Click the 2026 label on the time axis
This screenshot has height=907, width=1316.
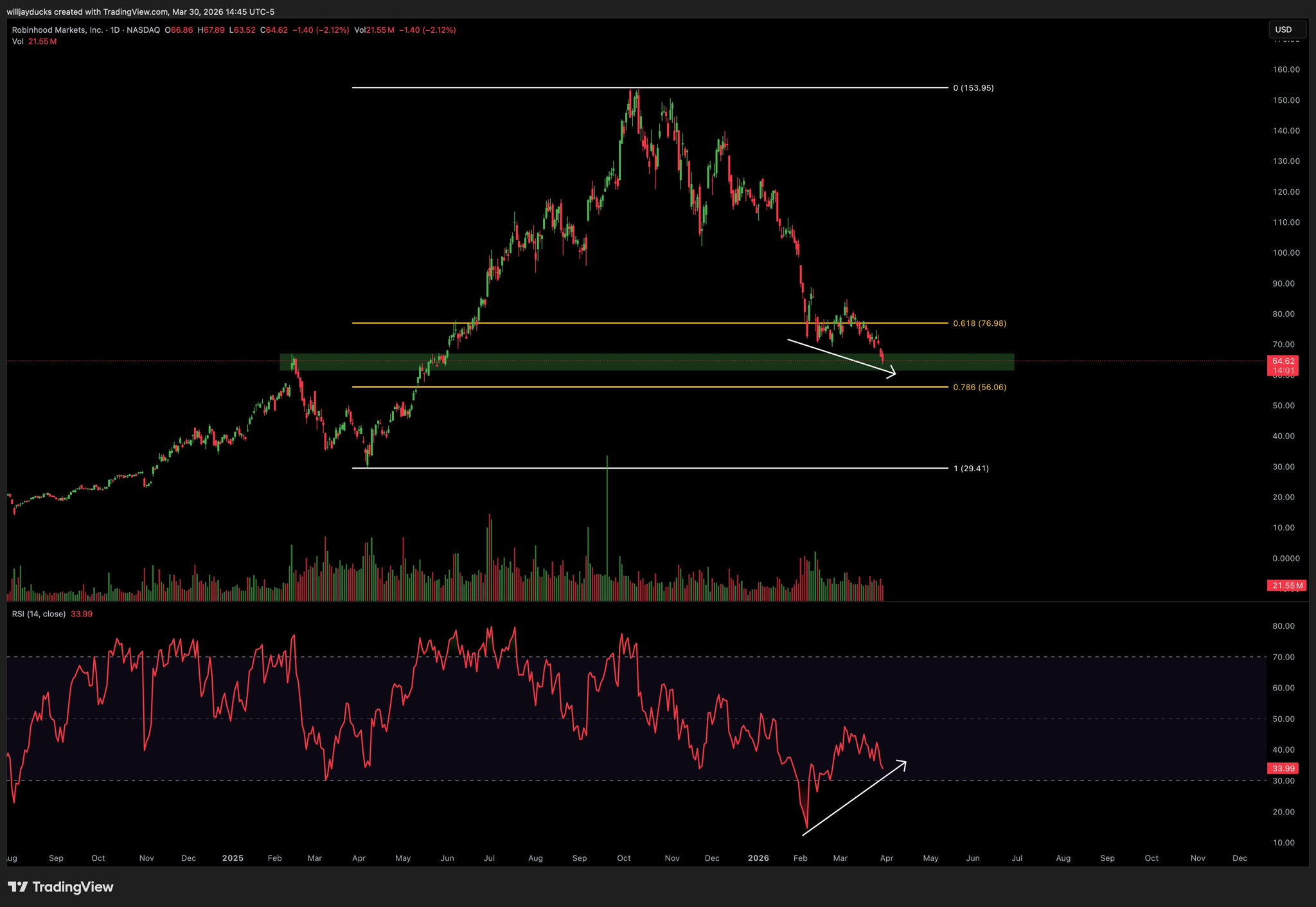point(758,858)
